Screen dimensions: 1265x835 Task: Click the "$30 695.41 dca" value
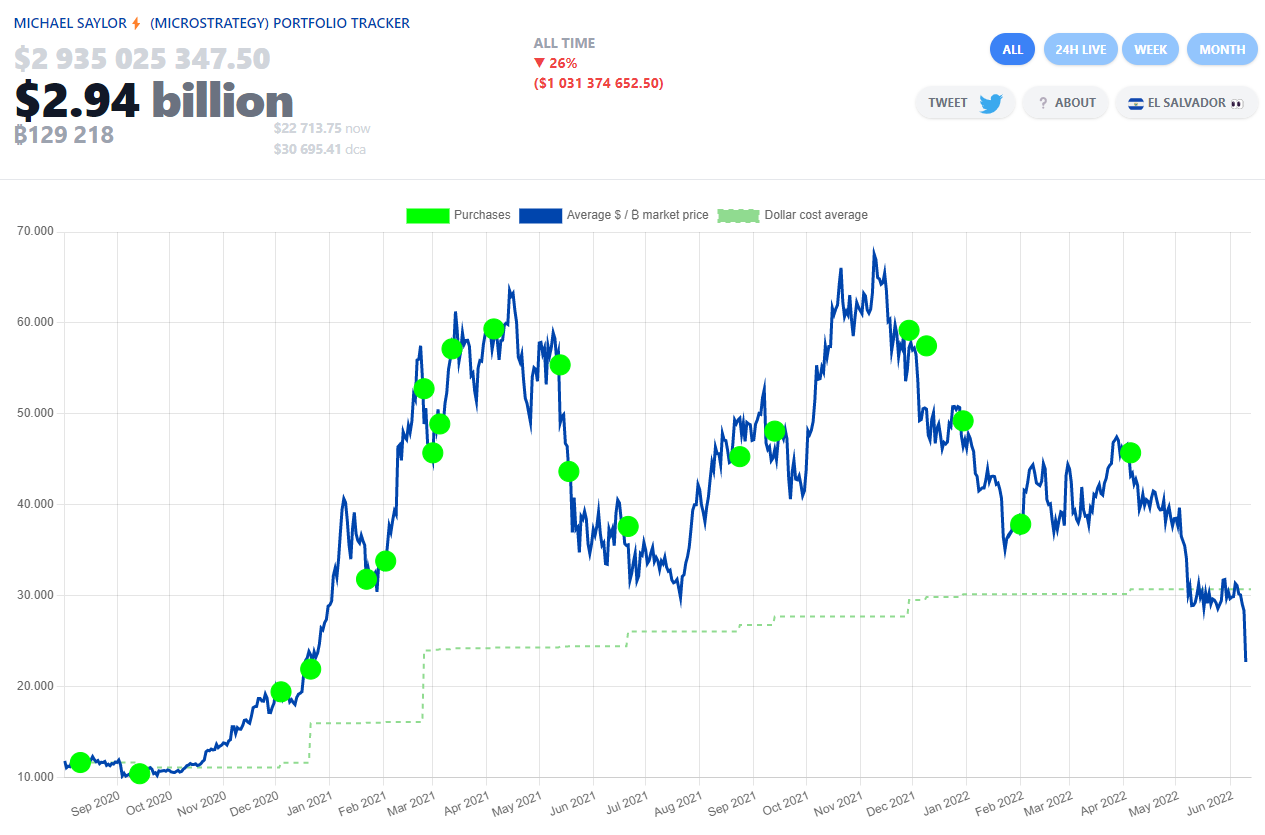(x=320, y=150)
